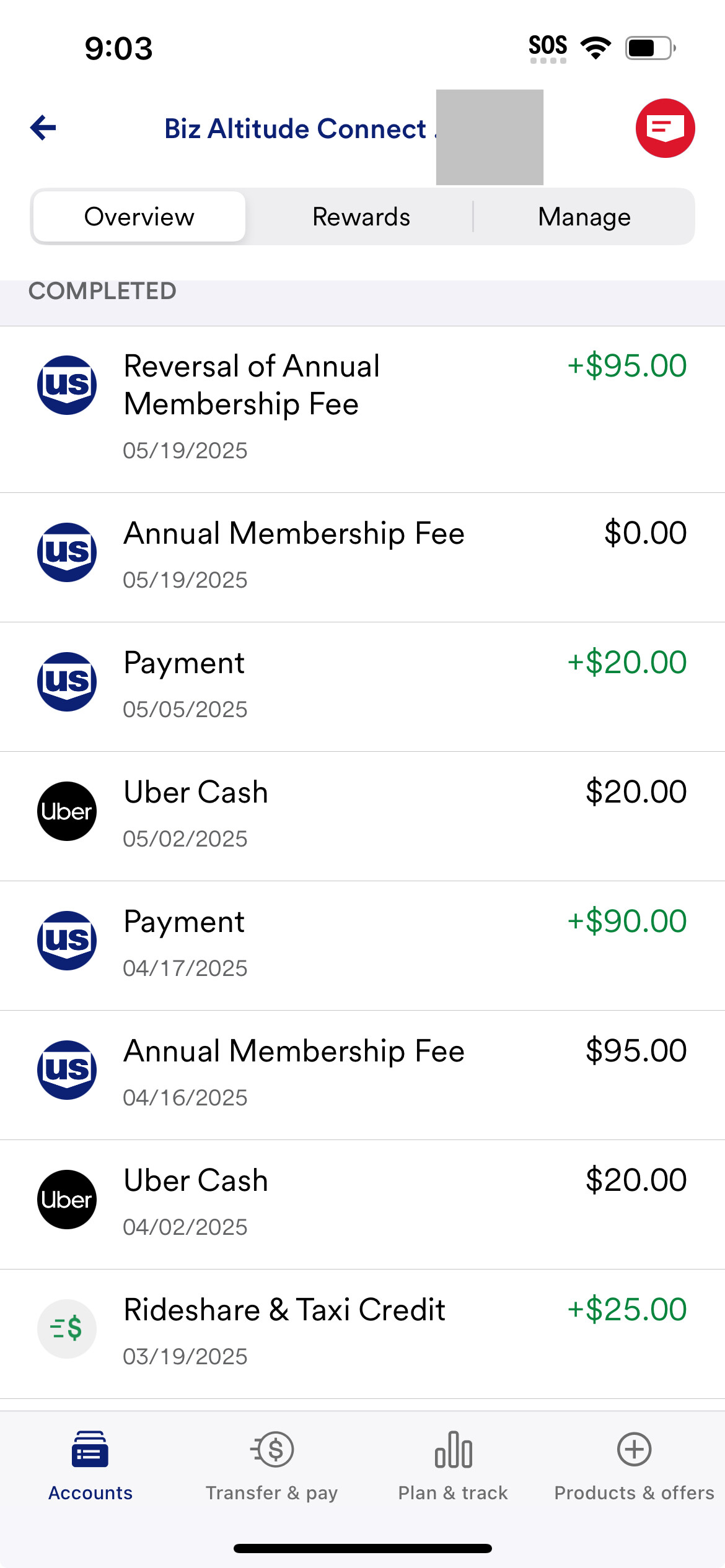Tap the Plan & track chart icon

(453, 1449)
